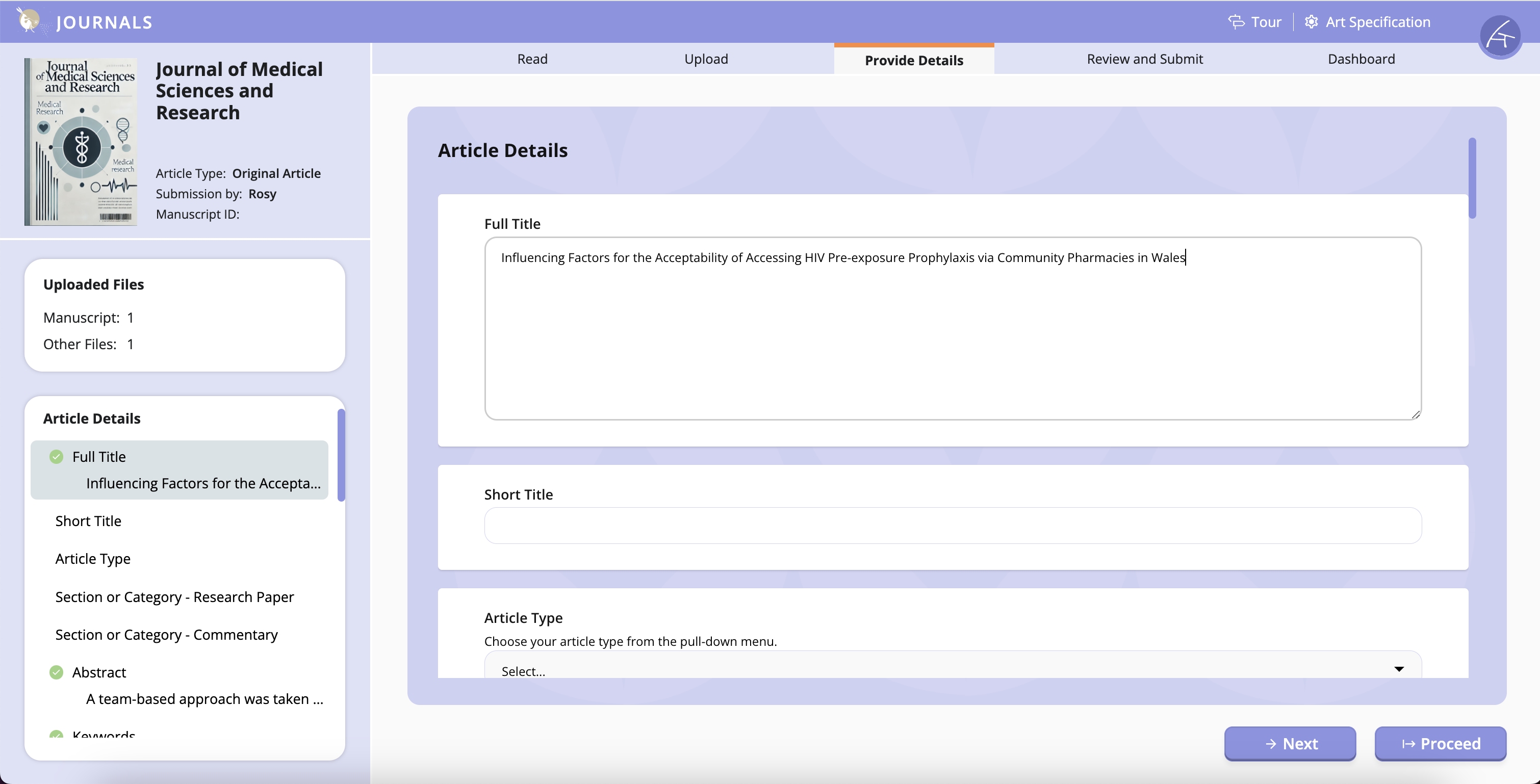Screen dimensions: 1540x784
Task: Click the 'Other Files: 1' entry
Action: (x=89, y=344)
